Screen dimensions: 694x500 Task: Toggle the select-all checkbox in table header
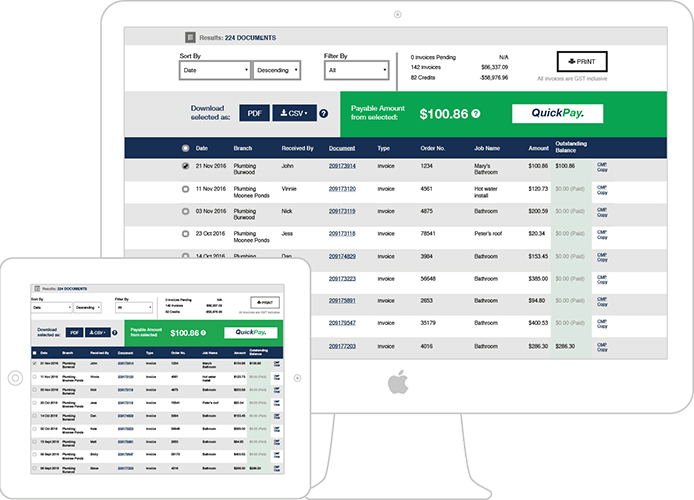[x=185, y=147]
